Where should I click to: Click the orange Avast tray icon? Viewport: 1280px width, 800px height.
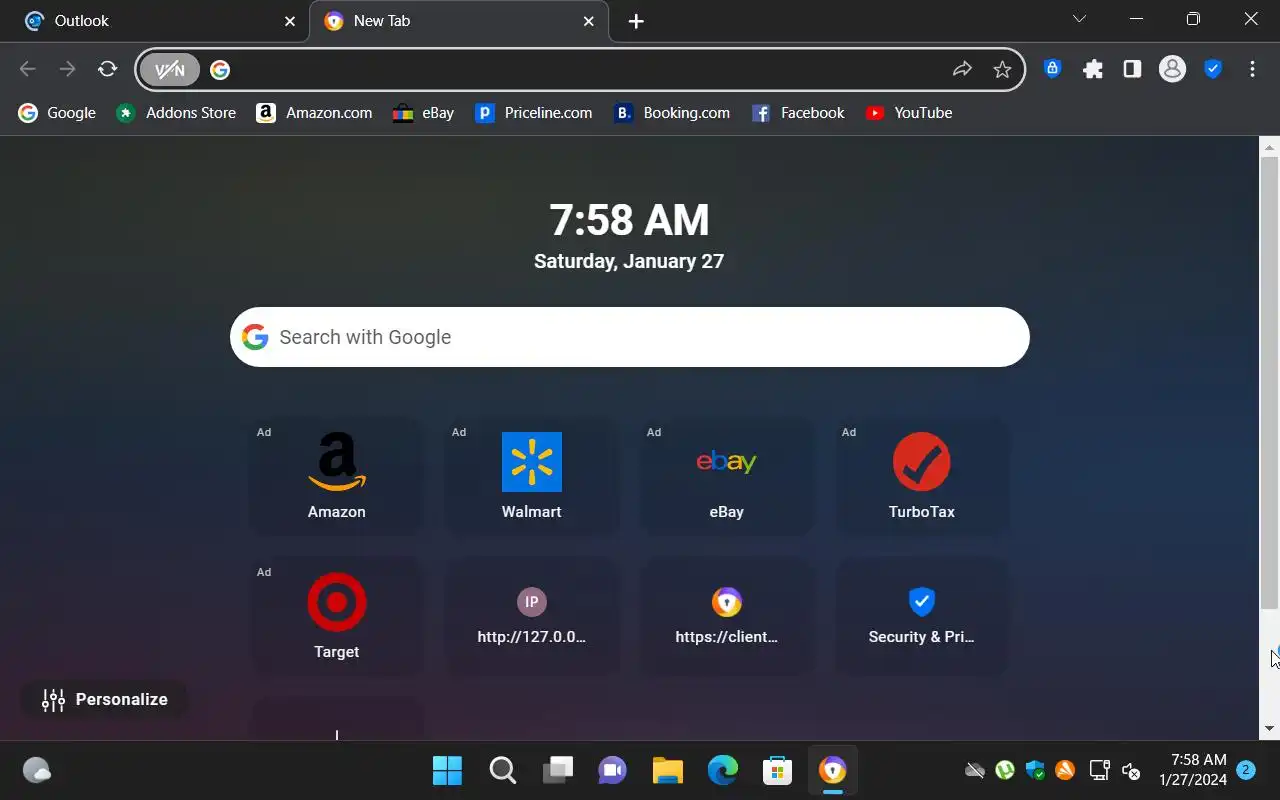tap(1065, 770)
